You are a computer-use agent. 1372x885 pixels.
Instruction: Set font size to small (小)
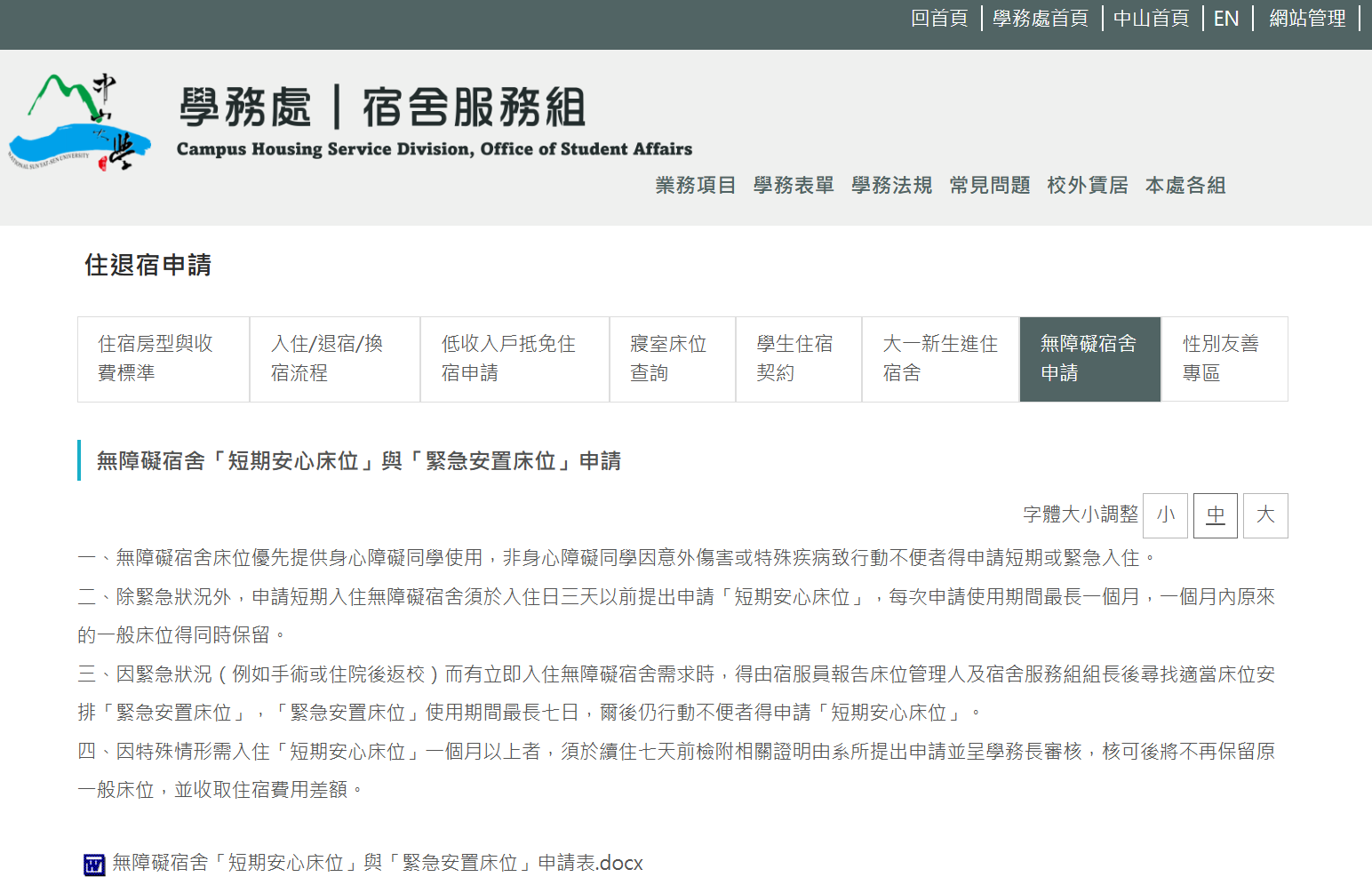1165,515
